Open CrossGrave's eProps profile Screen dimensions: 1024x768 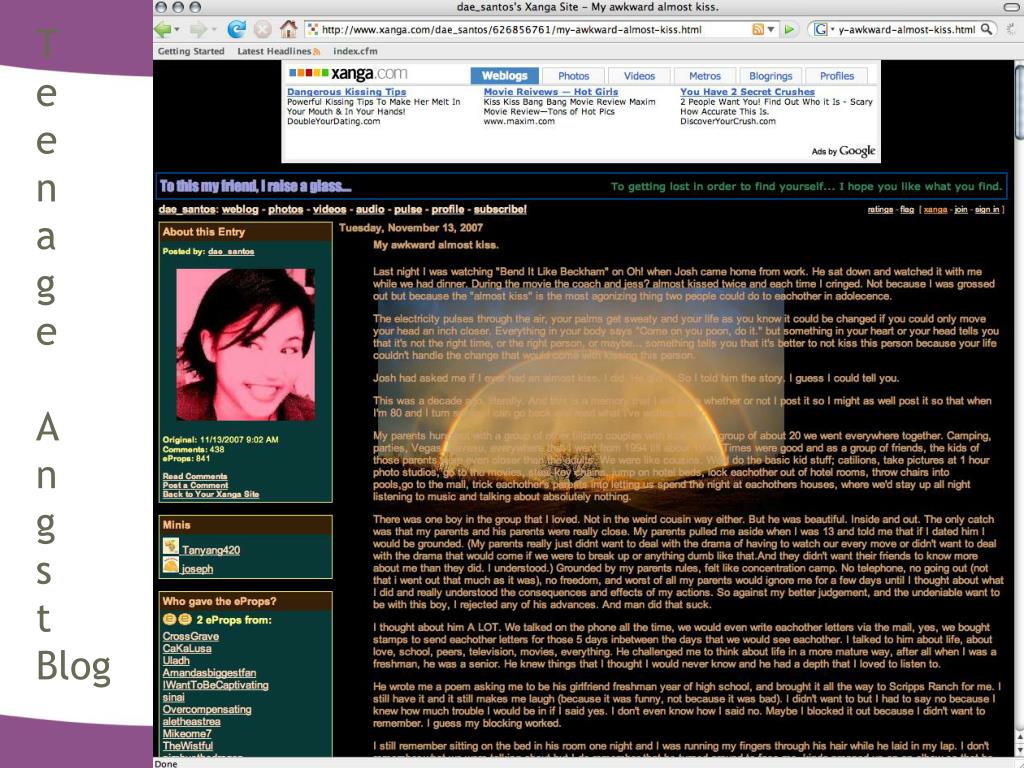click(191, 636)
